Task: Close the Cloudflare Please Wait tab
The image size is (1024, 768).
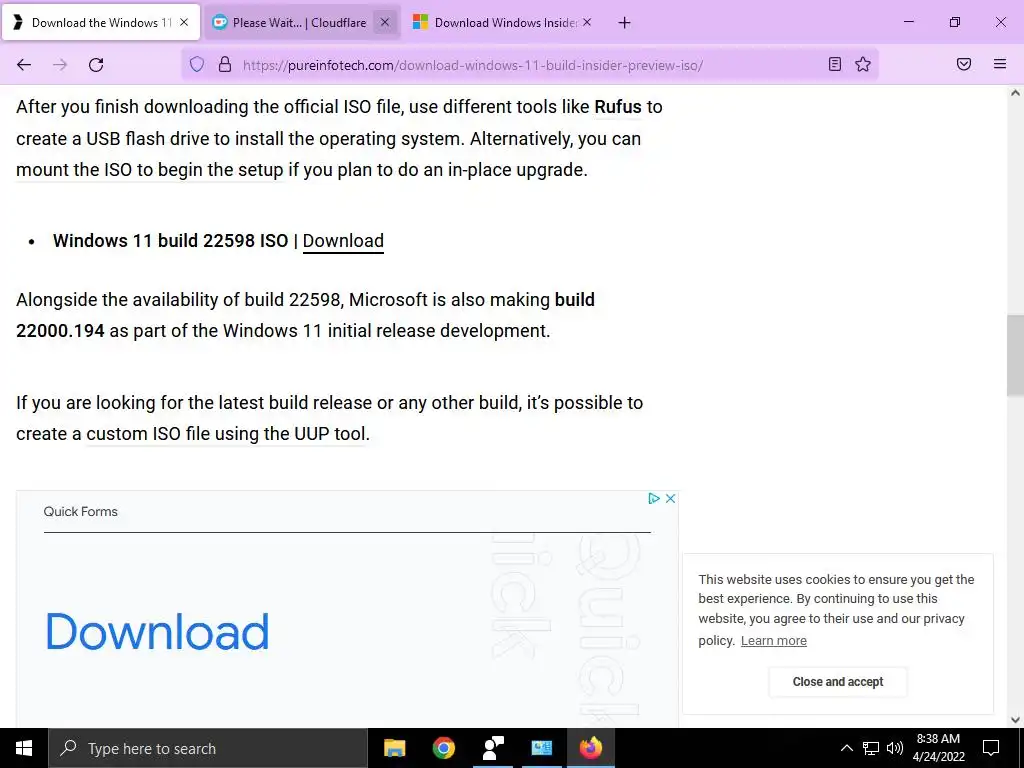Action: click(385, 22)
